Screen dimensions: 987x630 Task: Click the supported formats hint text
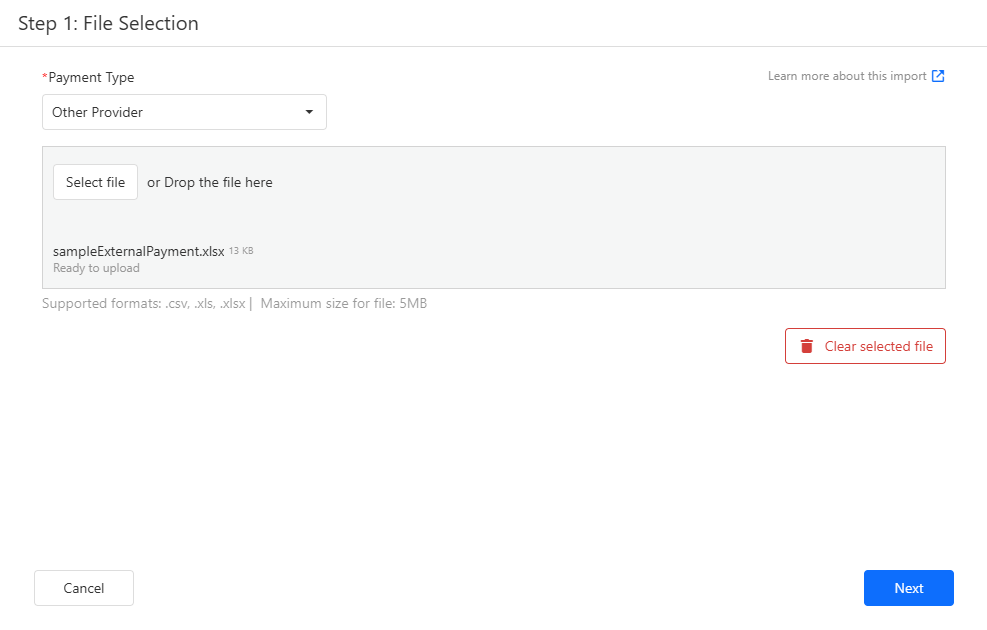(x=144, y=303)
